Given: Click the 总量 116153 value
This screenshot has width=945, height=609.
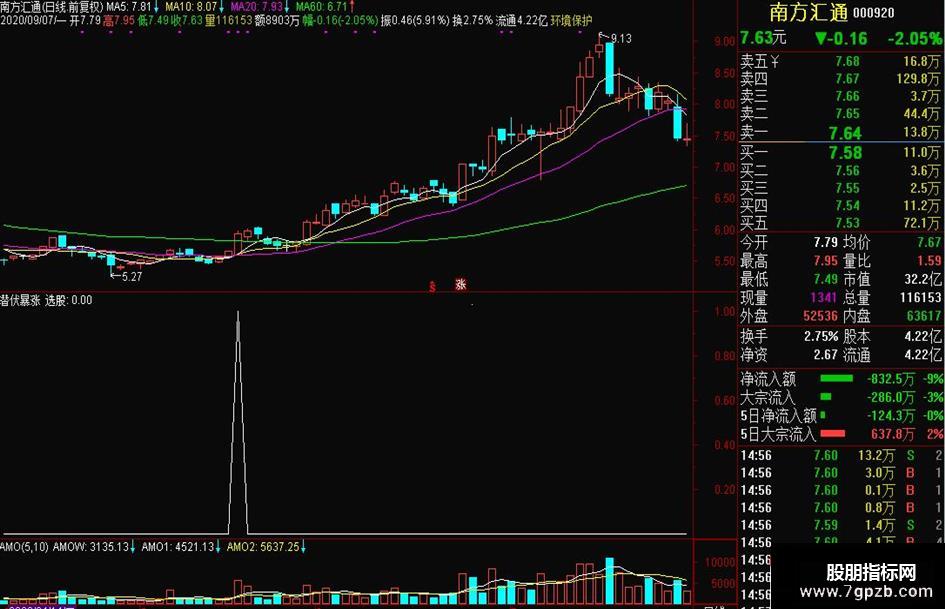Looking at the screenshot, I should [920, 297].
